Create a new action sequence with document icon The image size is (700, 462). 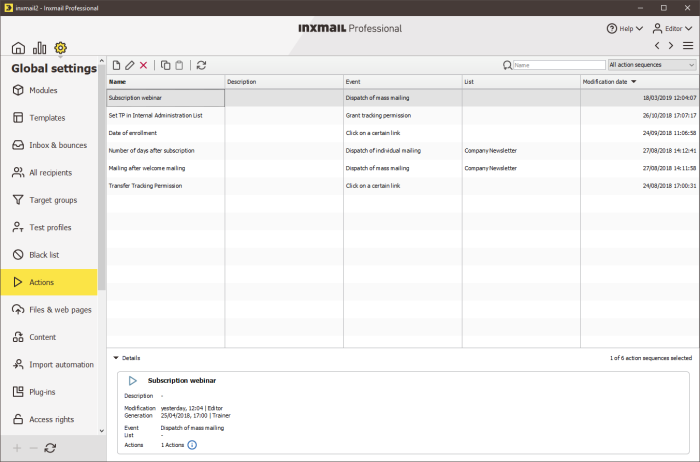pos(116,65)
